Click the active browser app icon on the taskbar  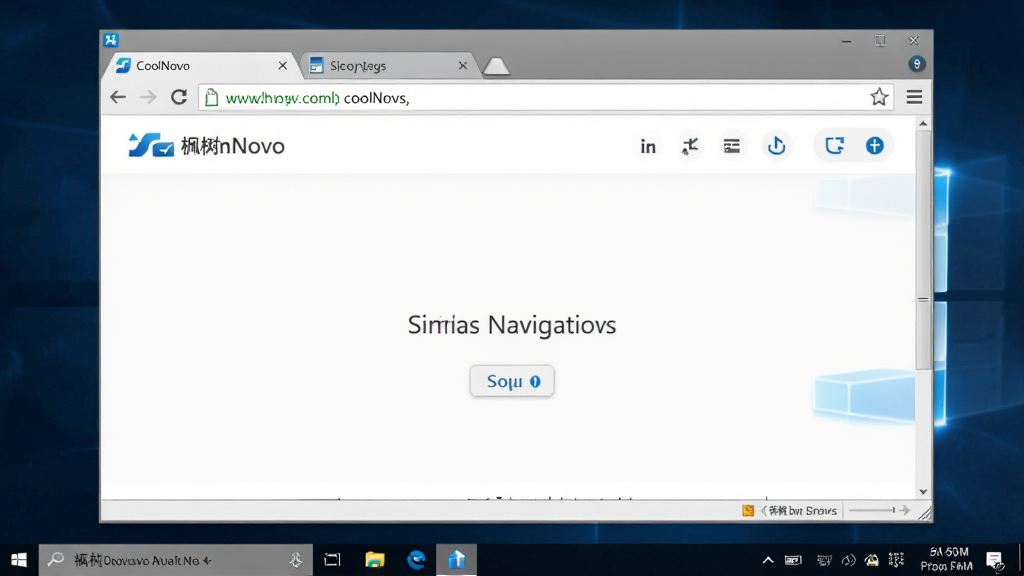[456, 560]
